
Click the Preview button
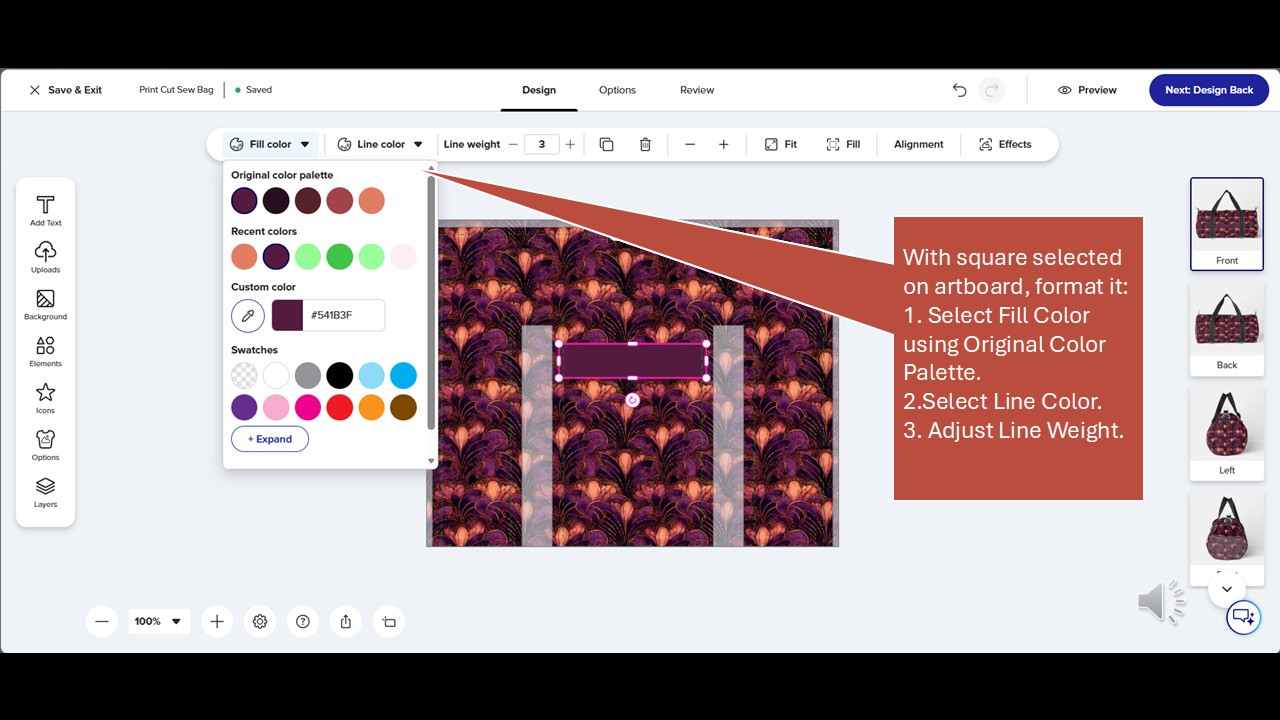click(1087, 90)
